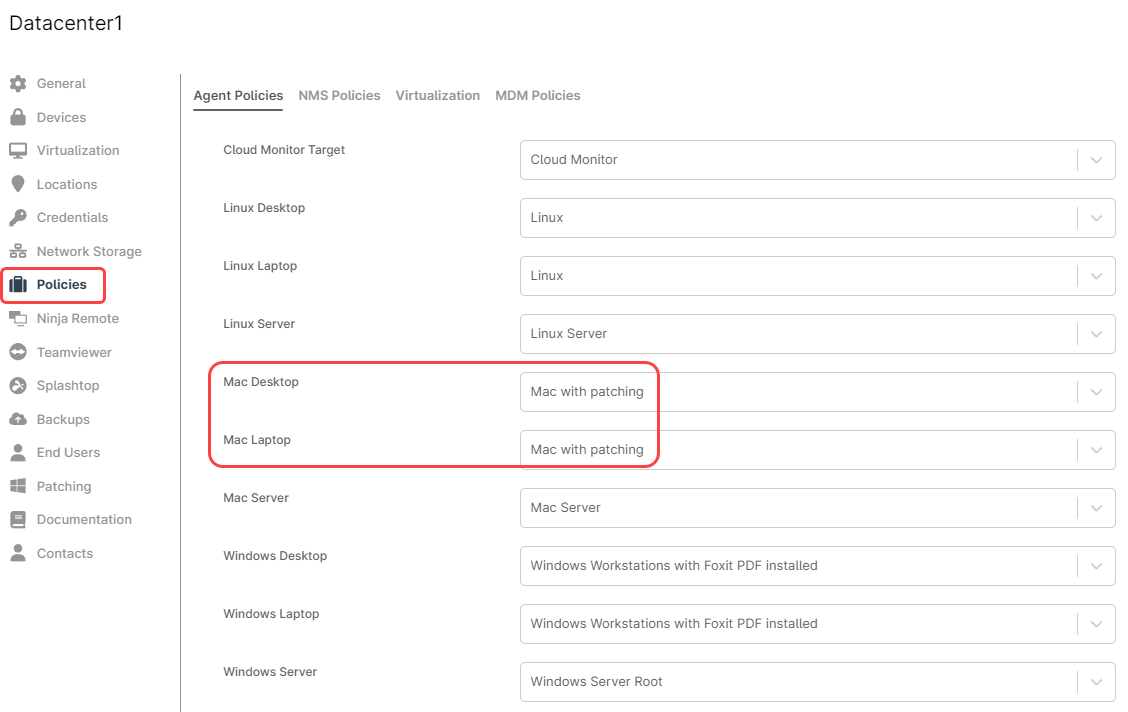Switch to the MDM Policies tab

point(537,96)
